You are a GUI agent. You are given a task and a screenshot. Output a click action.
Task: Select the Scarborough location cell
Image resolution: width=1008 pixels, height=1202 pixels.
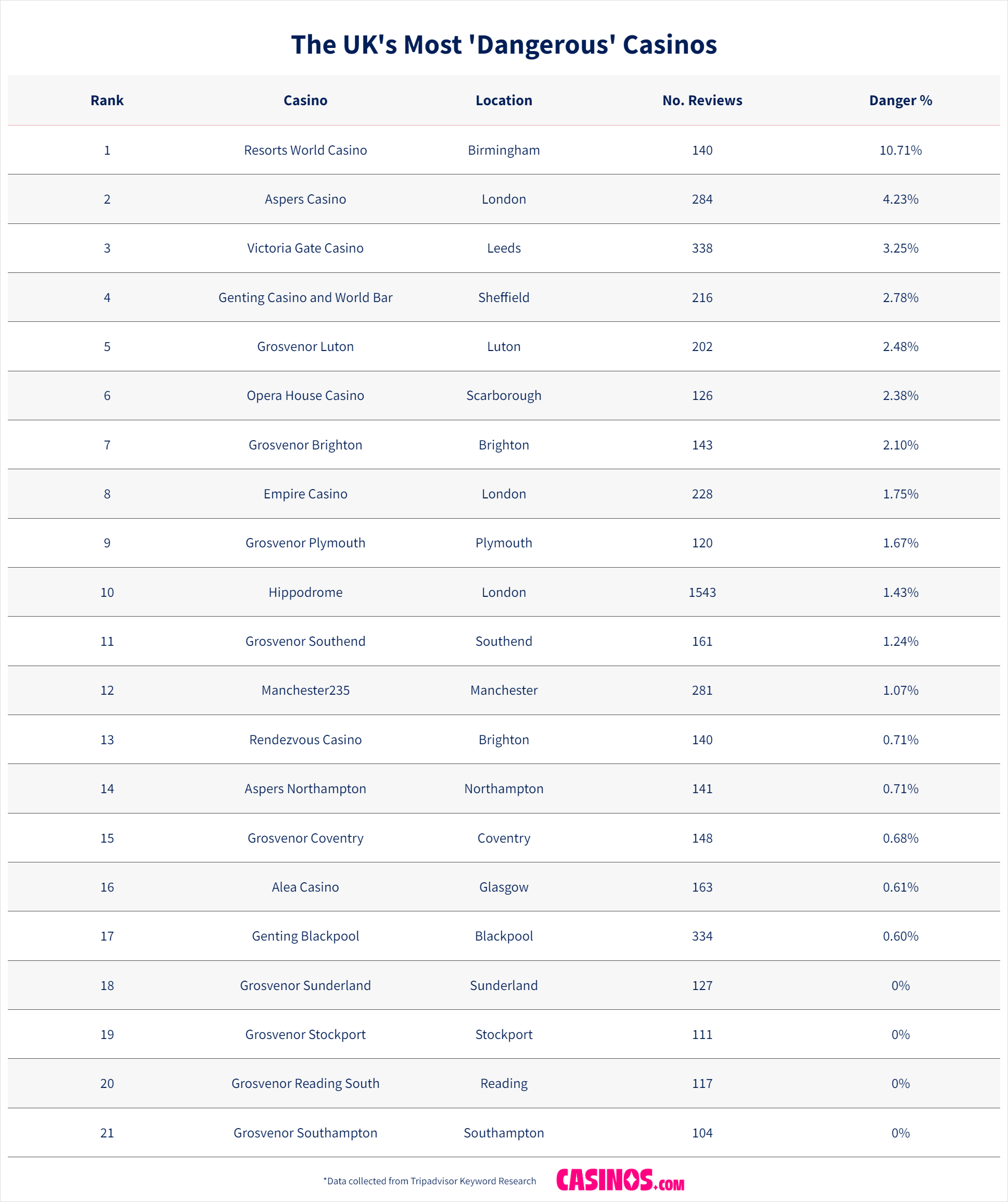click(x=503, y=395)
